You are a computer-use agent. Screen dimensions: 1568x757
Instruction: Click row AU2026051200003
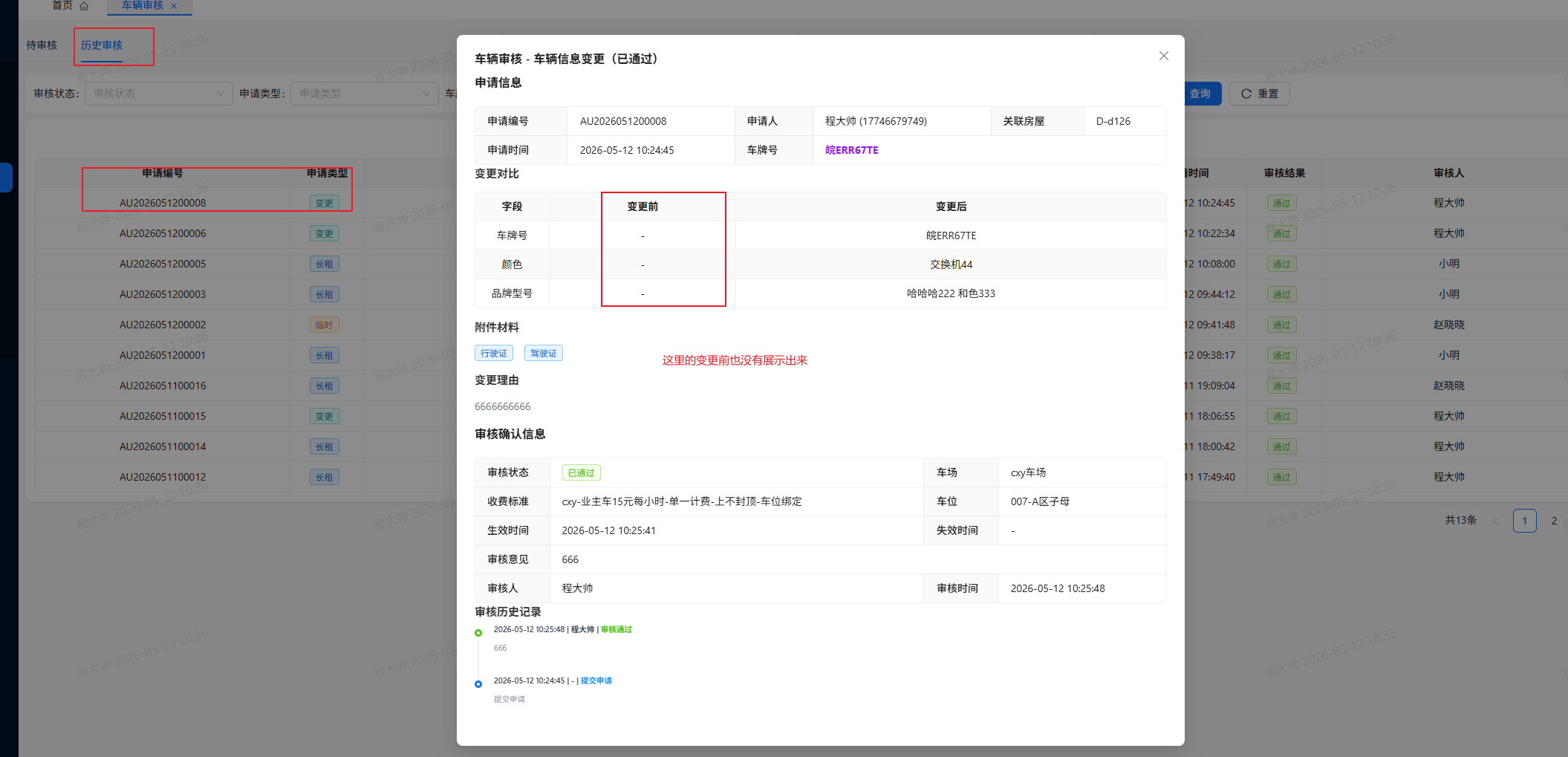coord(163,294)
